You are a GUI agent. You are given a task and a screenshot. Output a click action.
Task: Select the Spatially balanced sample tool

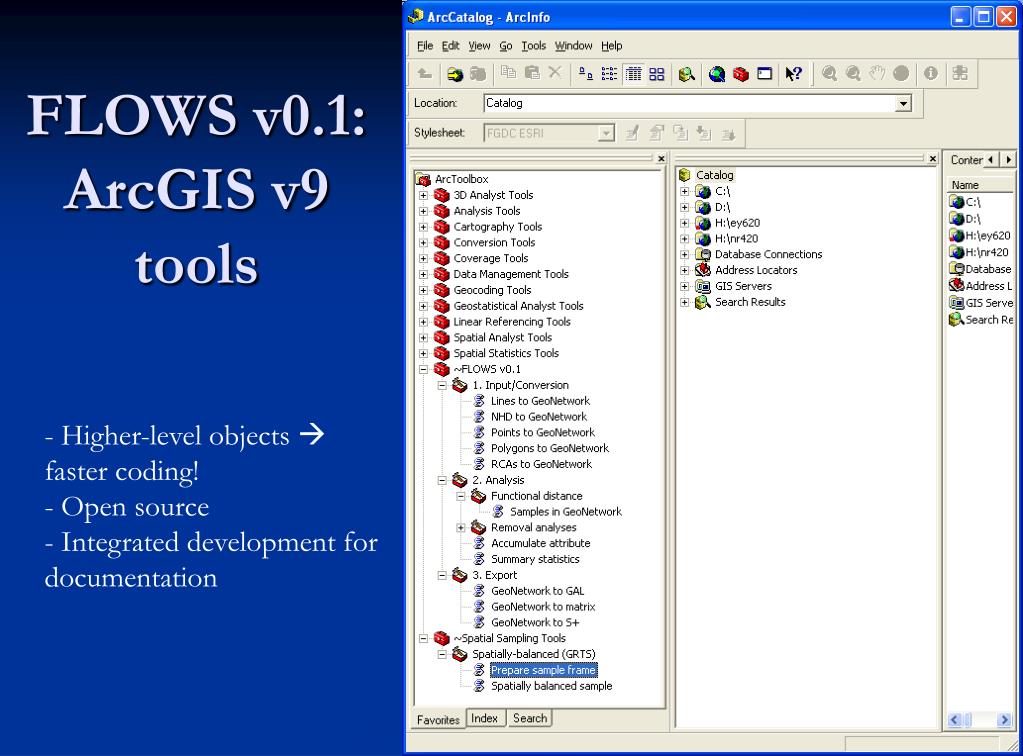click(551, 686)
